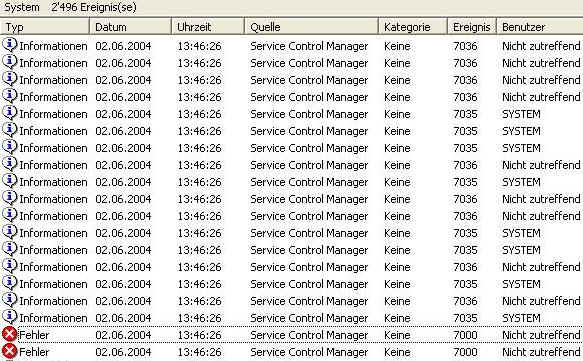This screenshot has height=361, width=583.
Task: Click 'SYSTEM' user in last Informationen row
Action: [x=521, y=318]
